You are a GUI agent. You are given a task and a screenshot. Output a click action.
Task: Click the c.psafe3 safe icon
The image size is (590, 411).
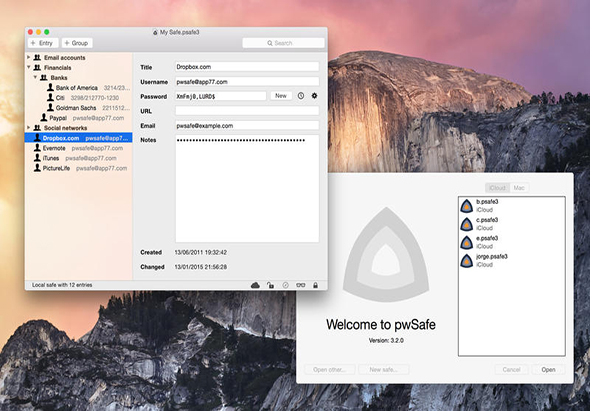tap(467, 224)
